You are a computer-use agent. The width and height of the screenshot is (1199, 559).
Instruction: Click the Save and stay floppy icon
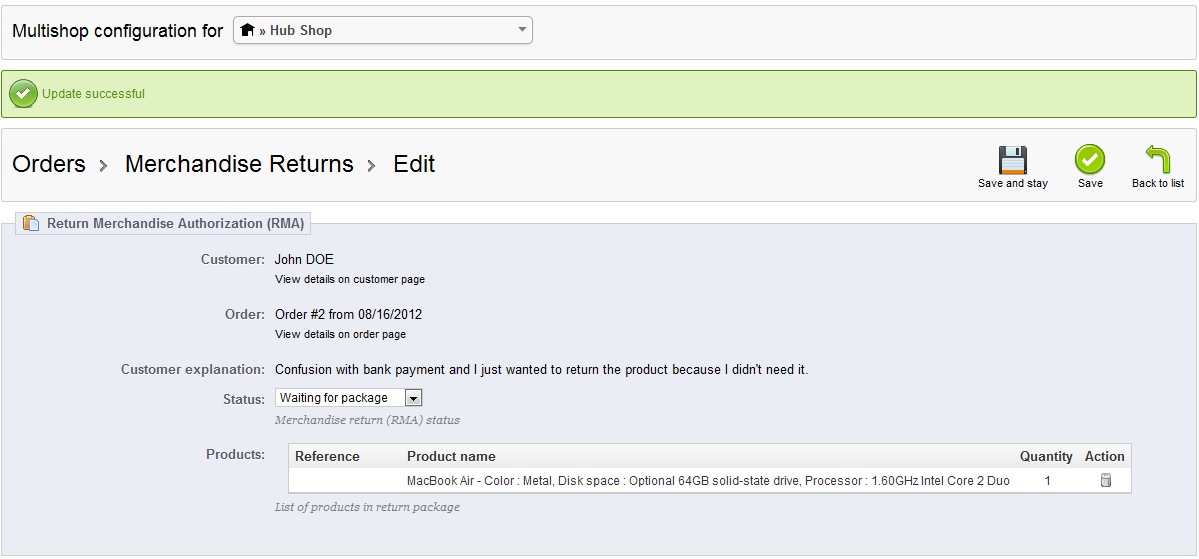tap(1013, 160)
